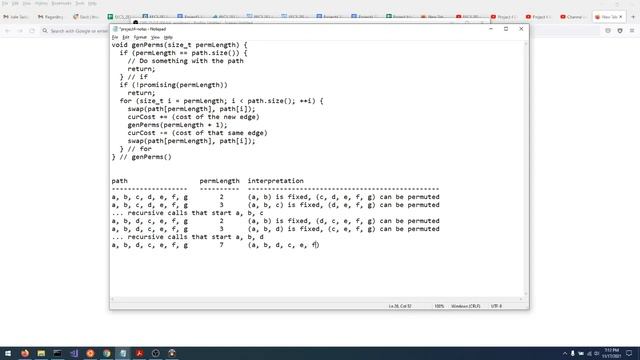
Task: Close the active New Tab tab
Action: (x=621, y=17)
